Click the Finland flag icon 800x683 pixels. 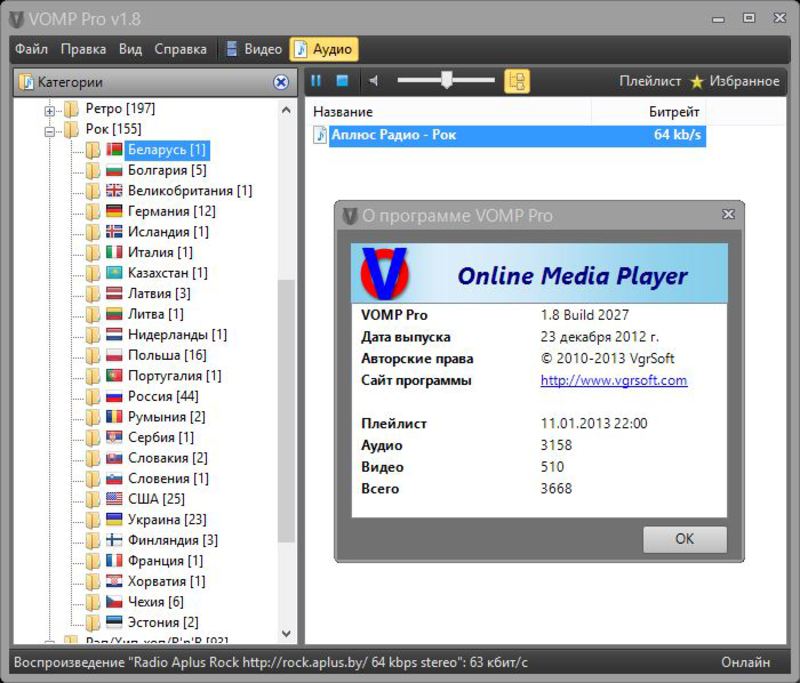[x=114, y=540]
